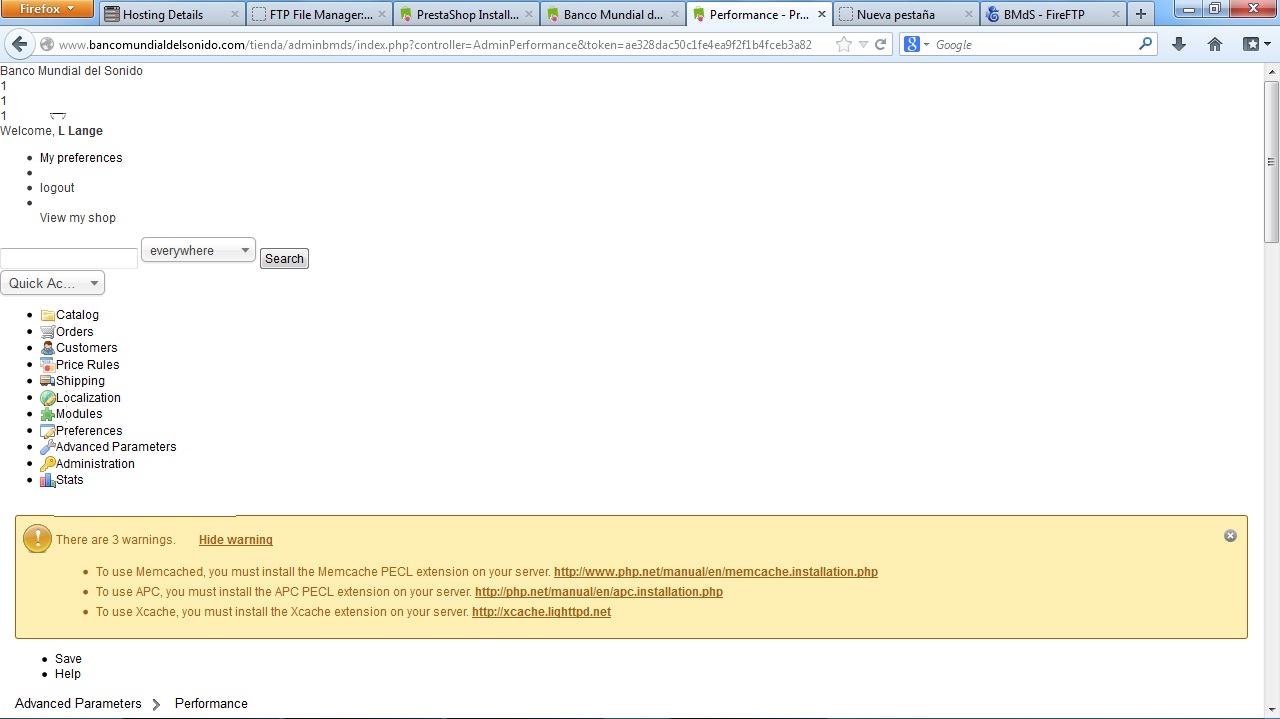Switch to PrestaShop Install tab

coord(467,15)
